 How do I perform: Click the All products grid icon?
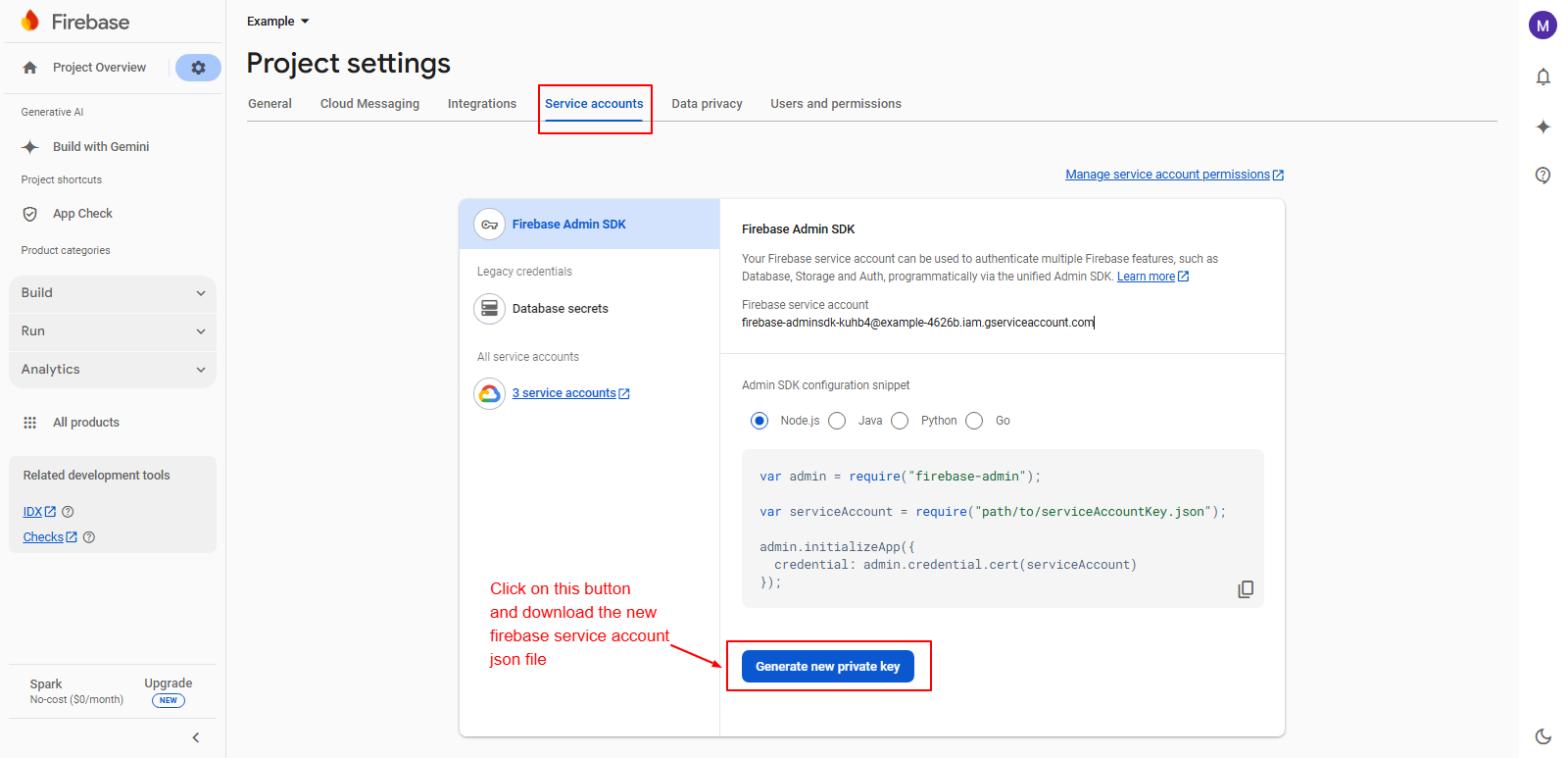30,423
